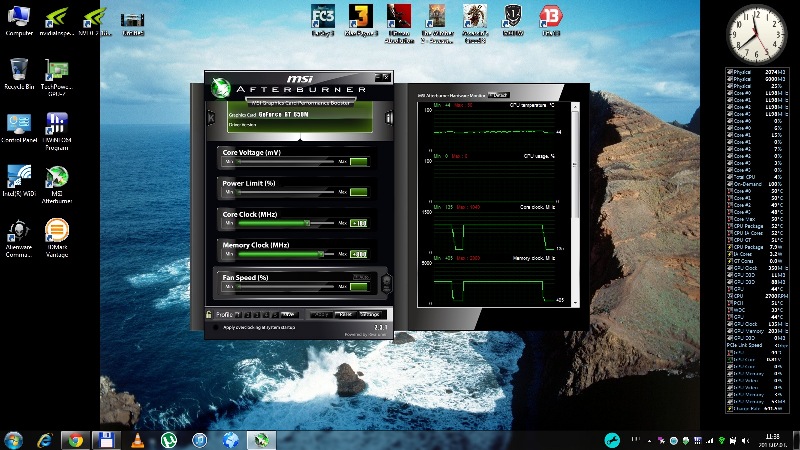800x450 pixels.
Task: Click the teal wrench icon in the taskbar
Action: [612, 441]
